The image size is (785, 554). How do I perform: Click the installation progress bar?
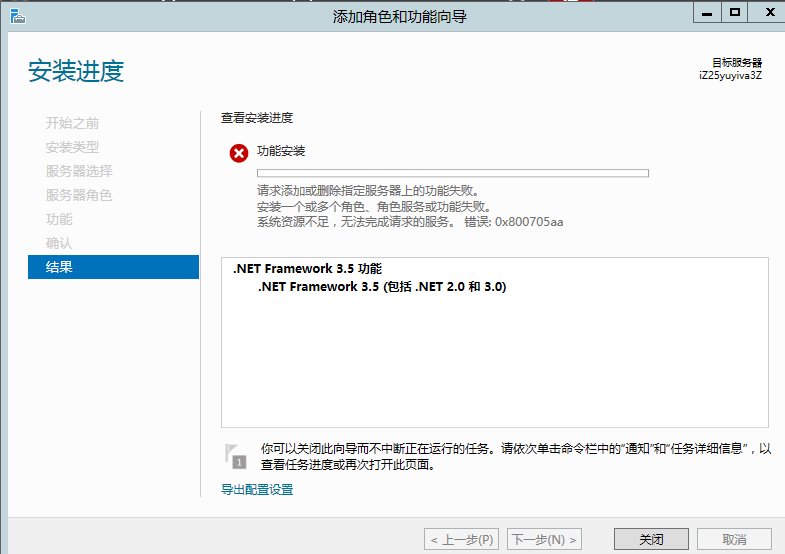[452, 173]
